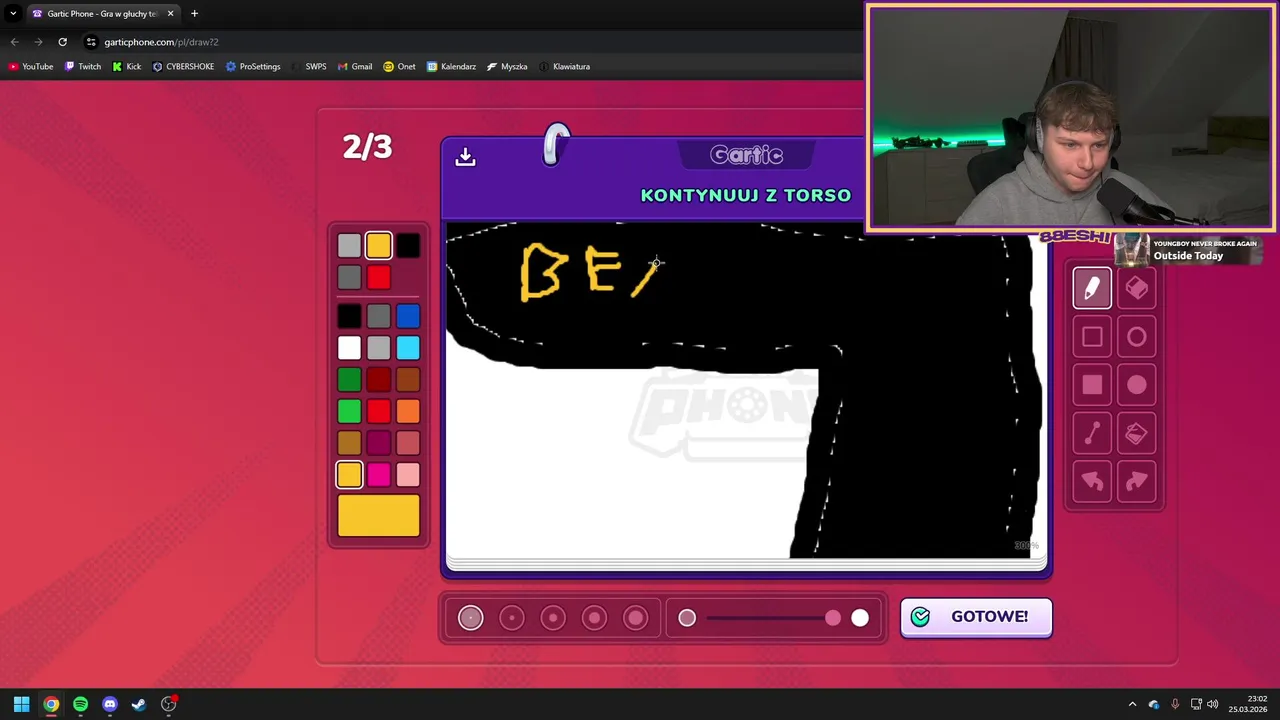This screenshot has width=1280, height=720.
Task: Choose the outlined ellipse shape tool
Action: 1137,337
